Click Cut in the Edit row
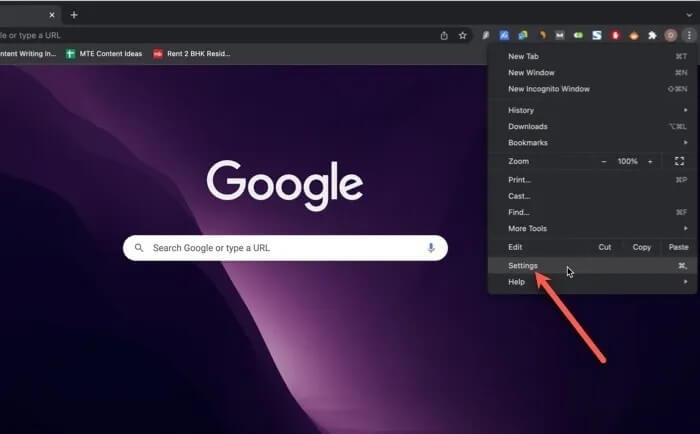Screen dimensions: 700x434 604,247
